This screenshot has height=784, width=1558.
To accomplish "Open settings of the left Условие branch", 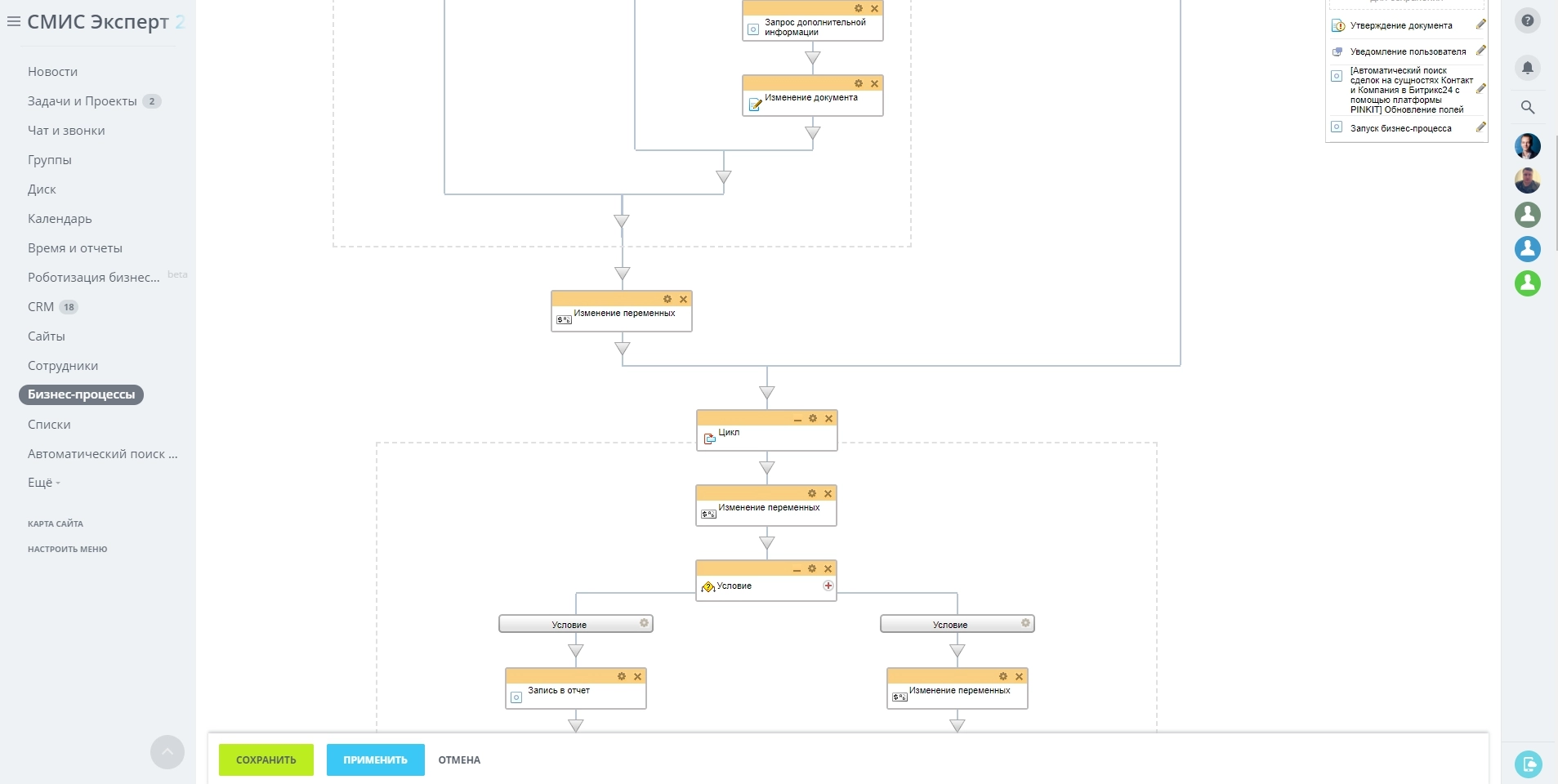I will [x=644, y=623].
